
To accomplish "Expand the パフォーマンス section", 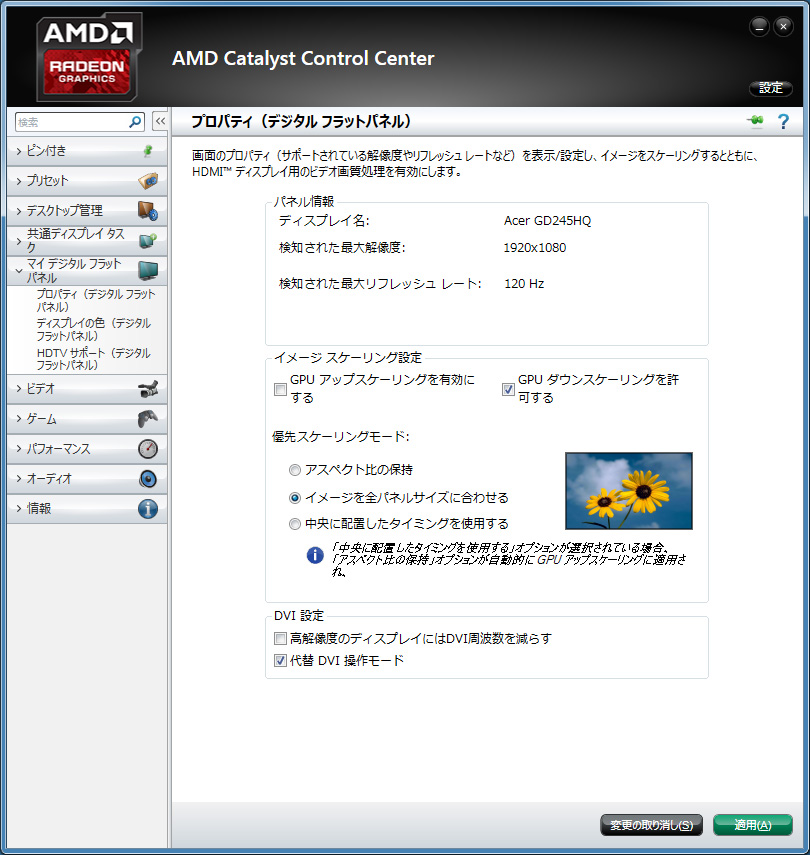I will 87,449.
